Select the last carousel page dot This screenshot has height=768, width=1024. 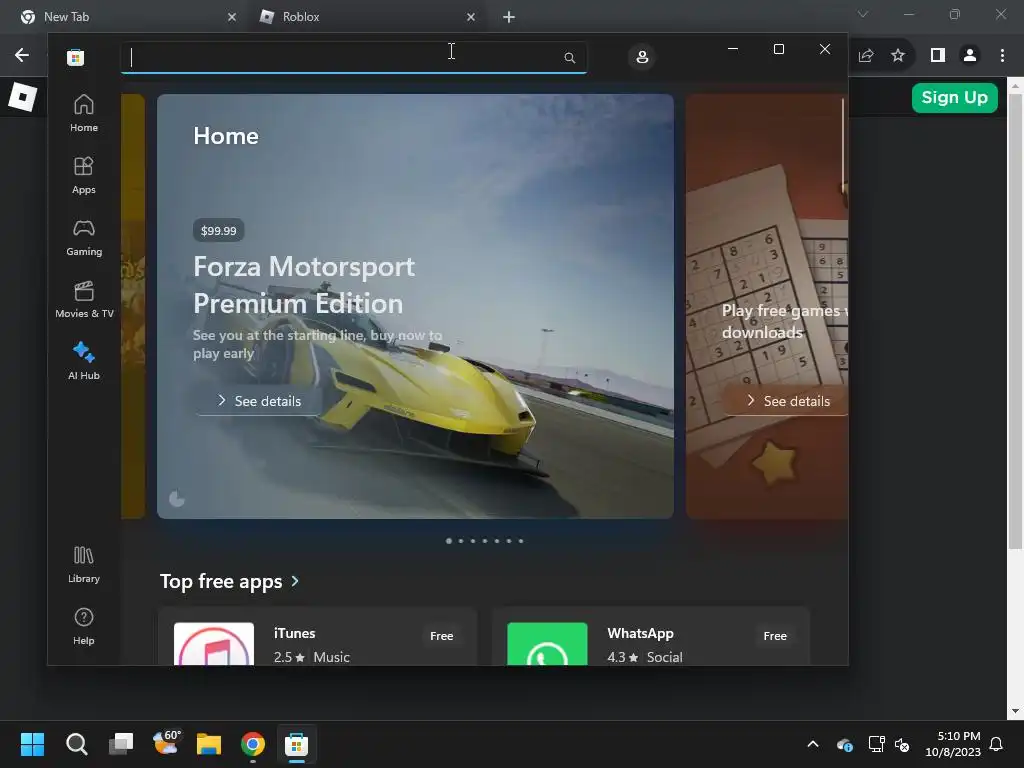[520, 541]
